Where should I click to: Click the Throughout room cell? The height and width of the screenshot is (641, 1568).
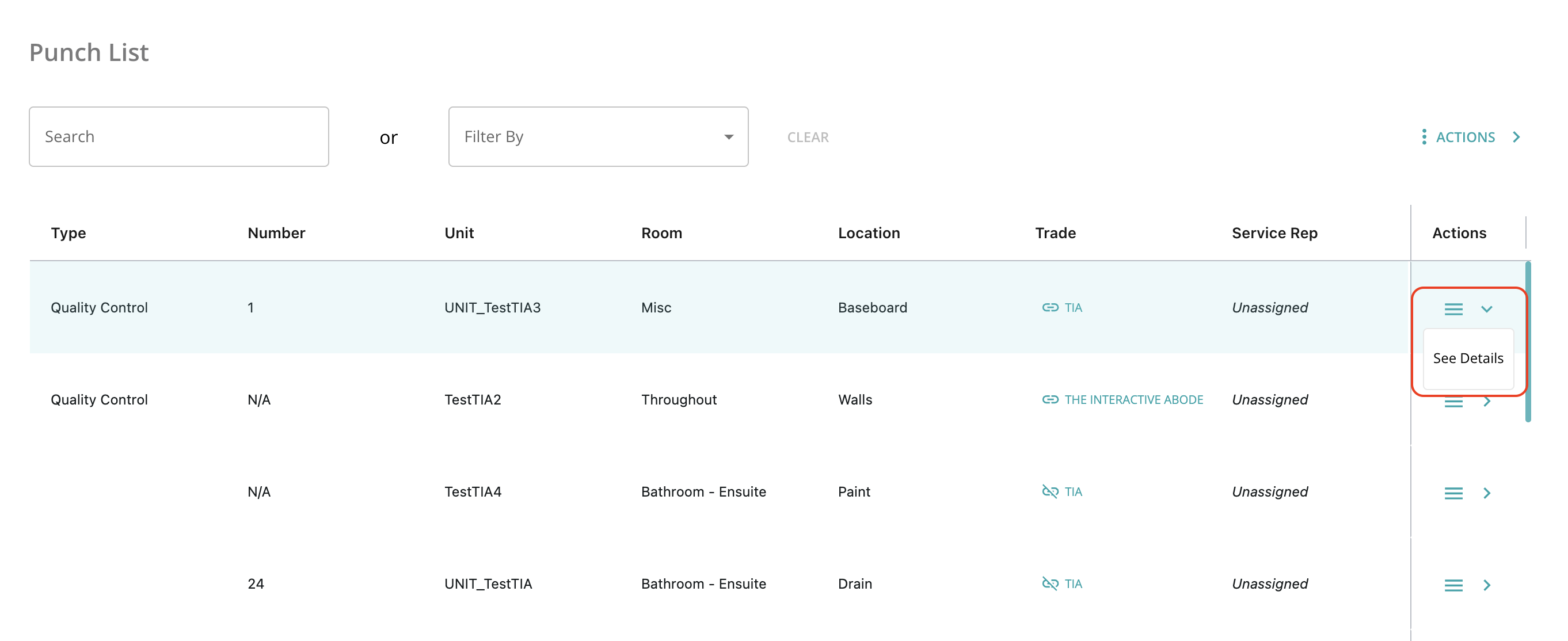[x=678, y=399]
